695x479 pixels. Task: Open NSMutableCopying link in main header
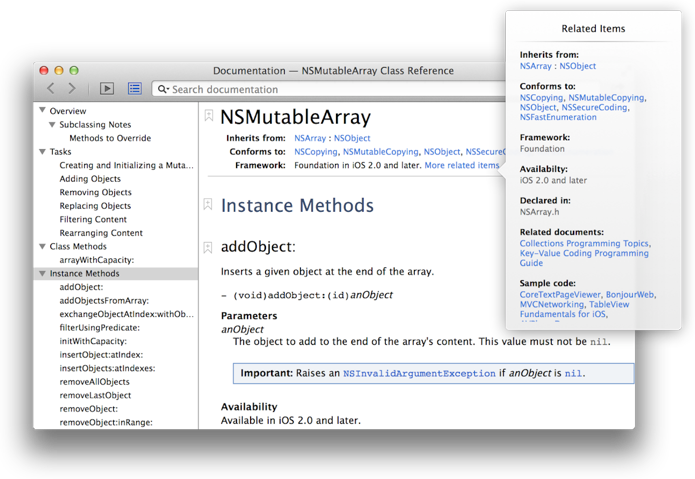380,152
